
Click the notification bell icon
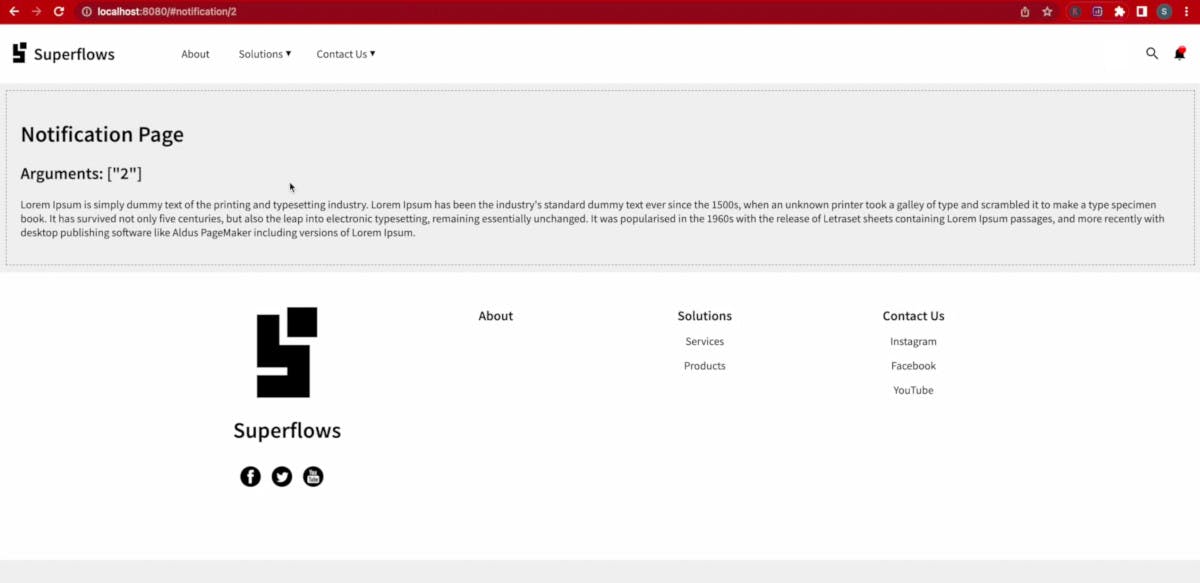coord(1180,53)
